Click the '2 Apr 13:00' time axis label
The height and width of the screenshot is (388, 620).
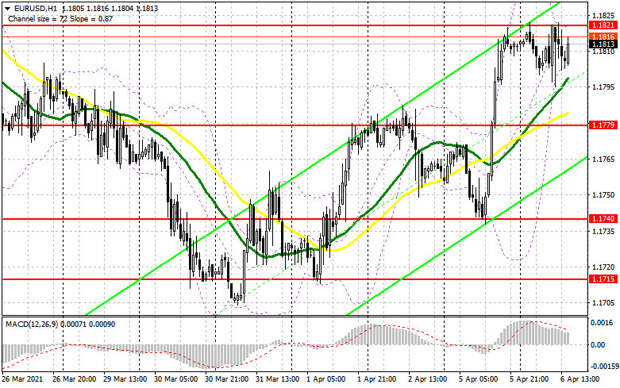coord(428,379)
